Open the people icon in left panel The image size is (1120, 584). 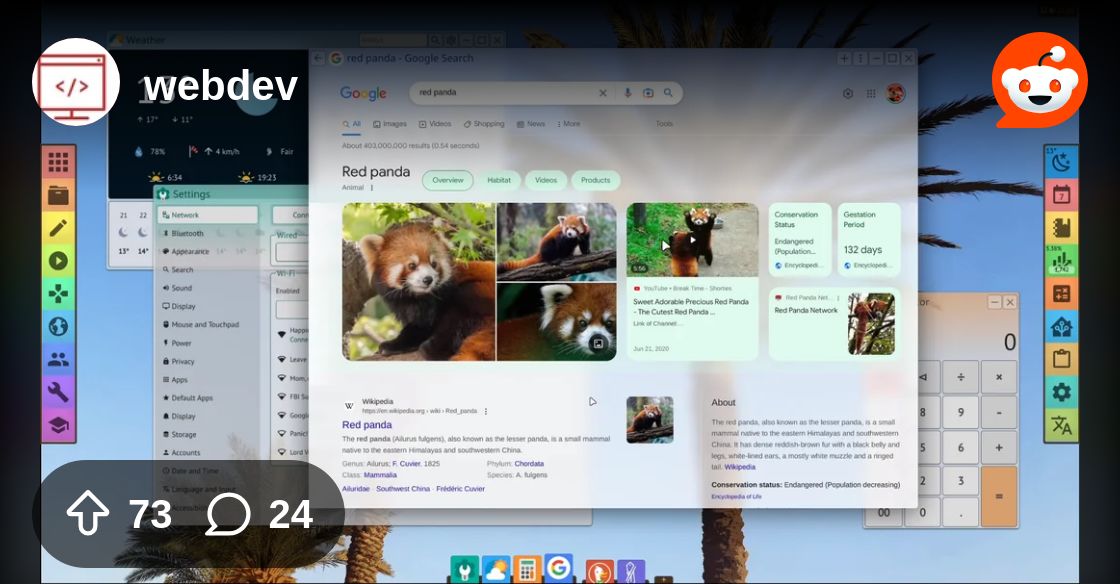pos(59,359)
